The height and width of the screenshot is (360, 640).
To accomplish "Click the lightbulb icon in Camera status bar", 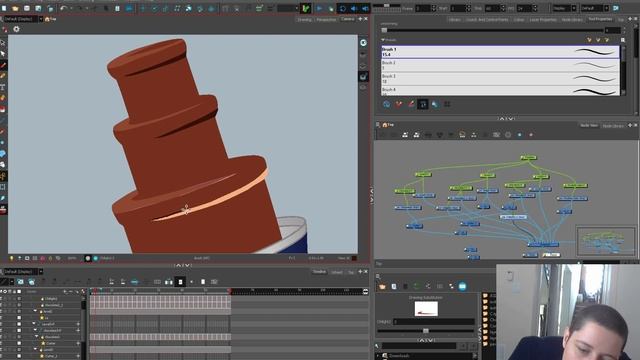I will [x=11, y=258].
